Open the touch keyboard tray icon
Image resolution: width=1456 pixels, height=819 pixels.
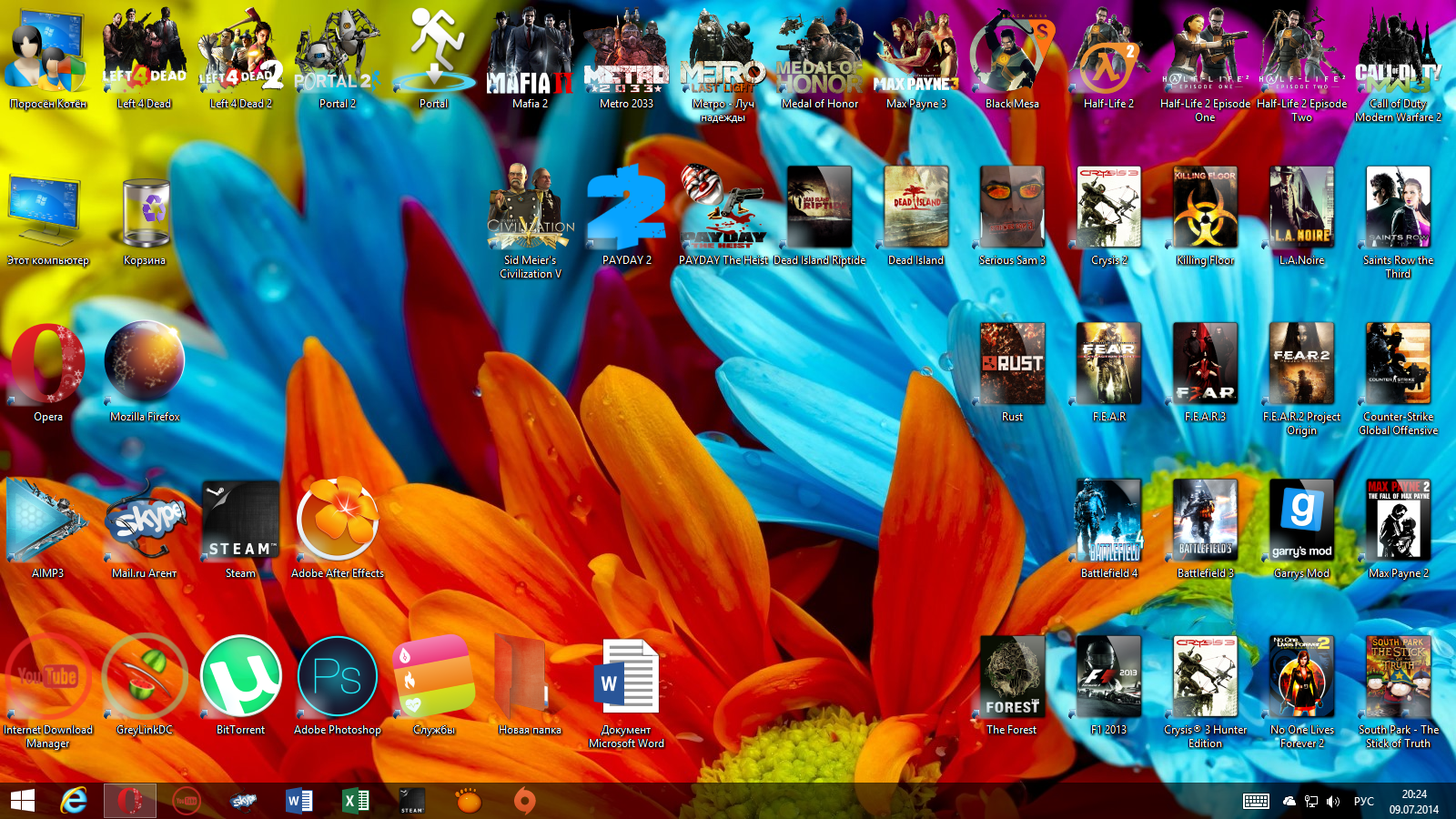pyautogui.click(x=1257, y=802)
